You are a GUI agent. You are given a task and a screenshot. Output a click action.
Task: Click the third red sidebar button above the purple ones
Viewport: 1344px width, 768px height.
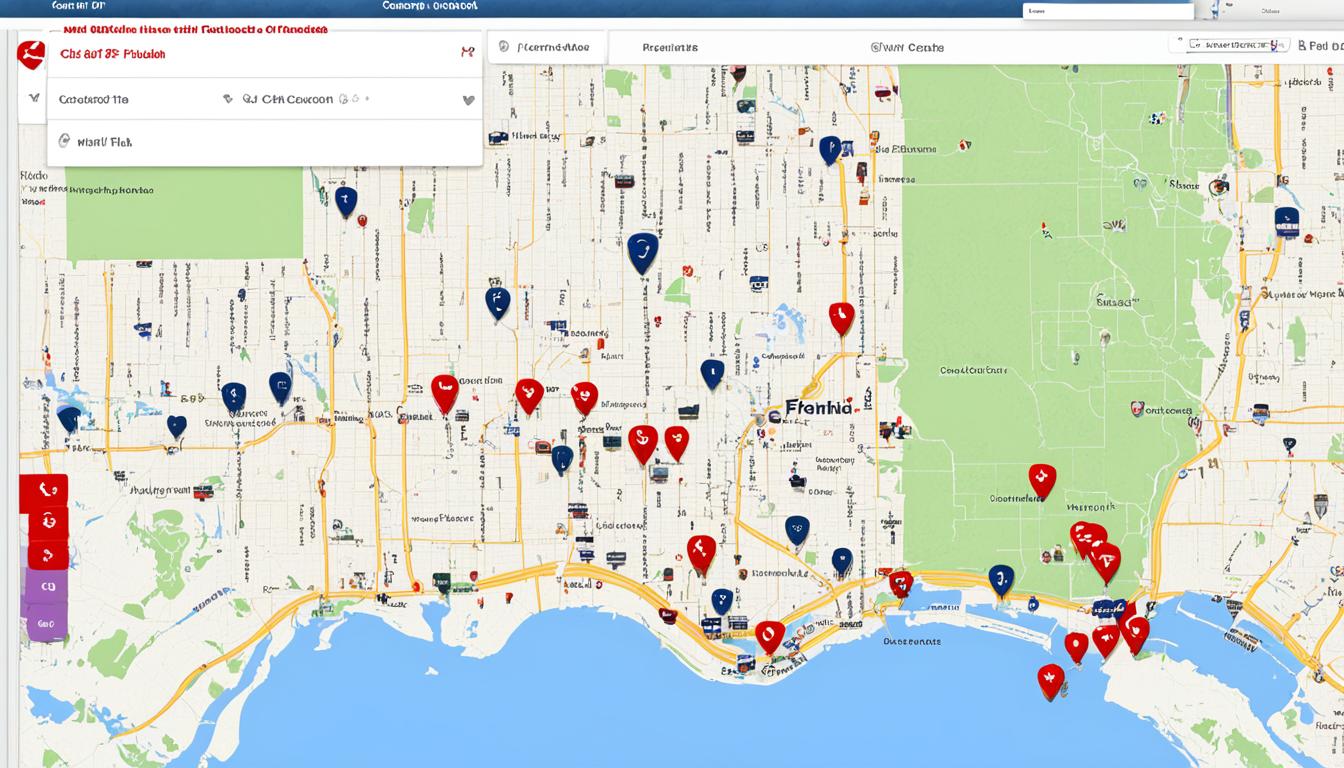(x=46, y=555)
